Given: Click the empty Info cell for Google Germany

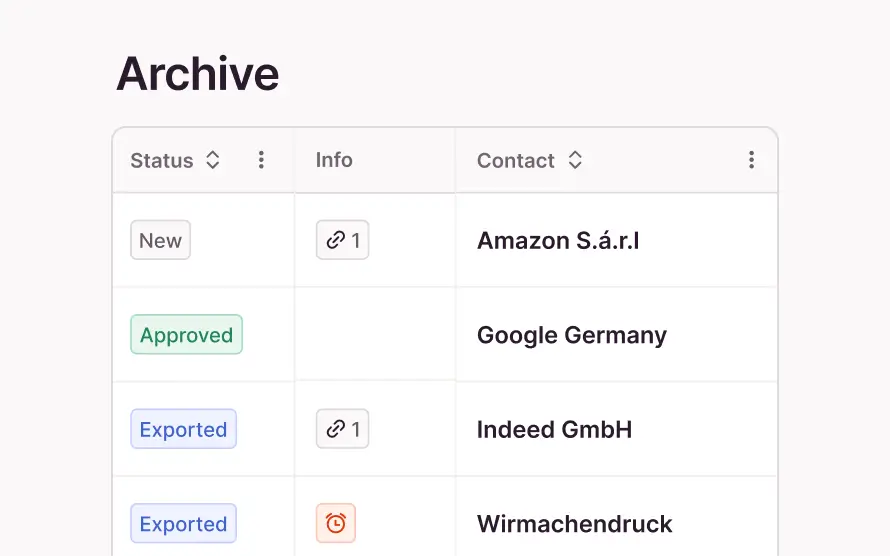Looking at the screenshot, I should [374, 335].
